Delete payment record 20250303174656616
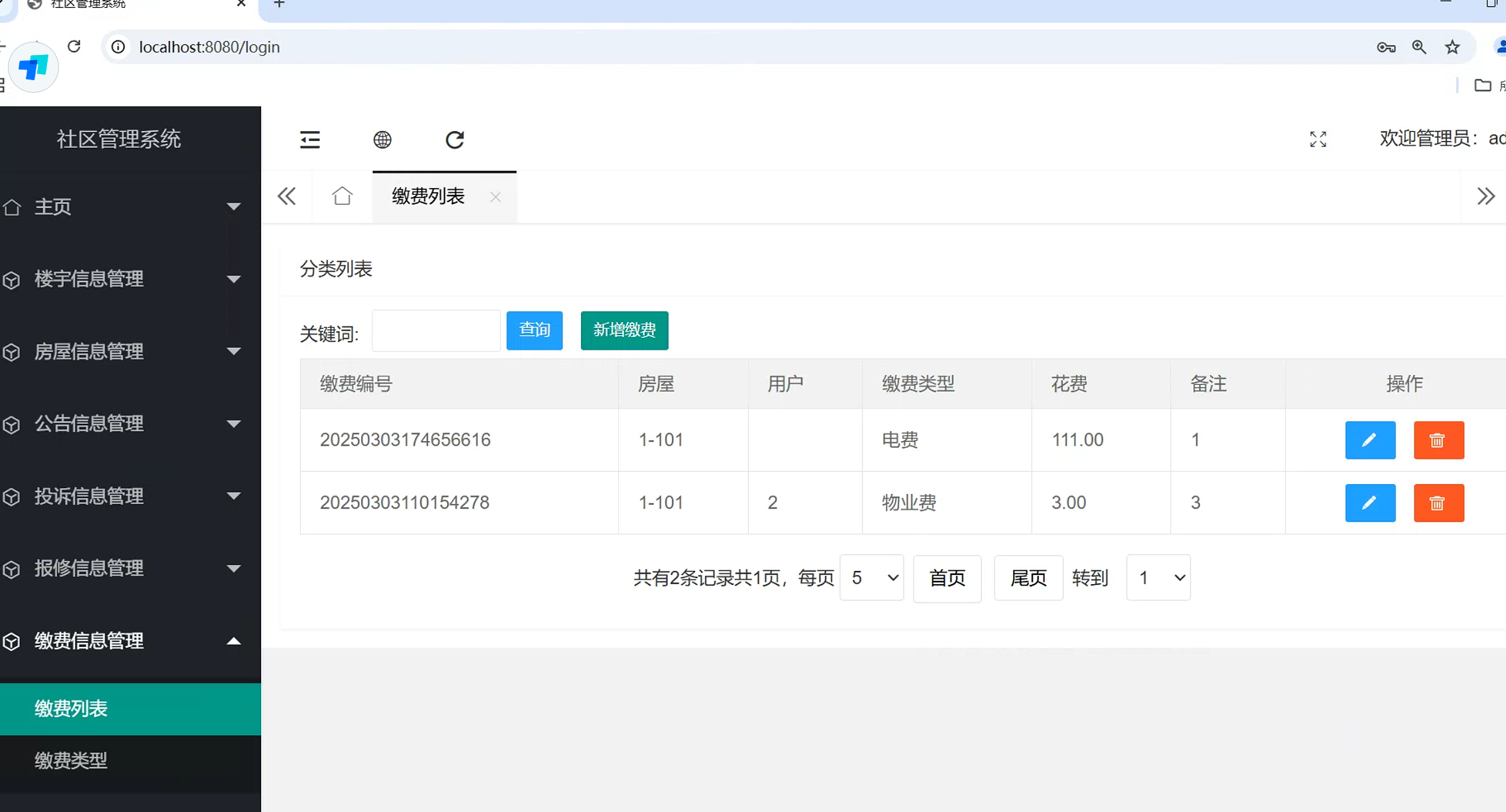The image size is (1506, 812). (1438, 440)
